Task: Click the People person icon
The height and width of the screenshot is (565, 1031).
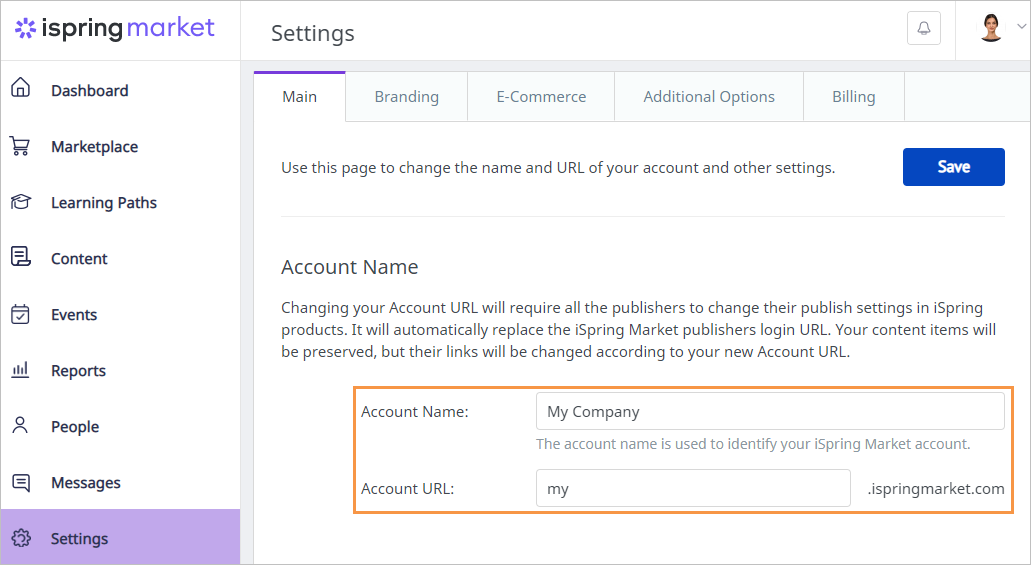Action: (20, 426)
